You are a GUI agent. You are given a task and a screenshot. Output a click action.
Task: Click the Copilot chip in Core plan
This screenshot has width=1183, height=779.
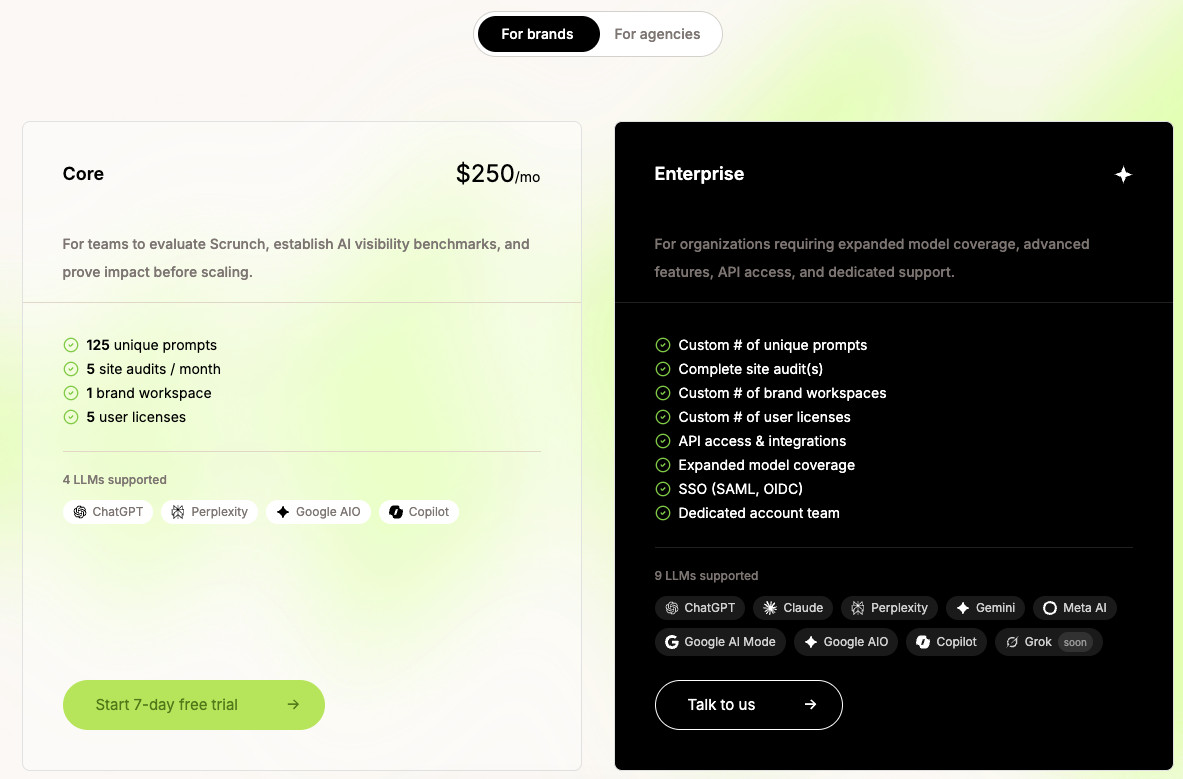tap(419, 512)
